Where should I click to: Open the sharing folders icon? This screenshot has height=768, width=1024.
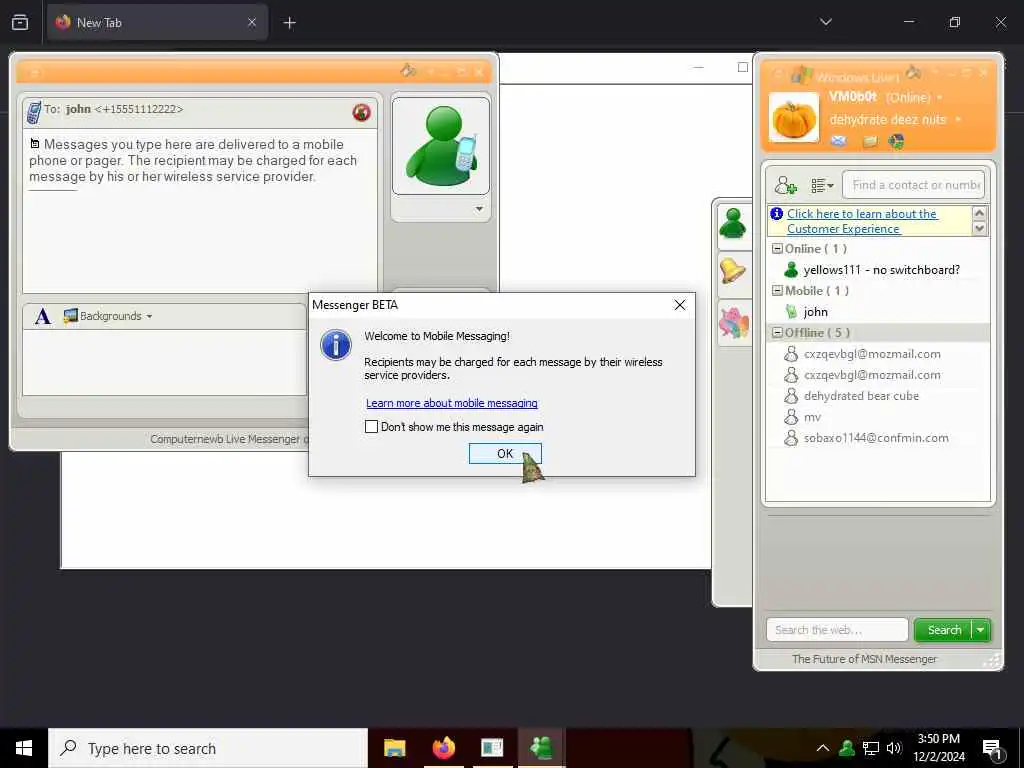pyautogui.click(x=869, y=141)
